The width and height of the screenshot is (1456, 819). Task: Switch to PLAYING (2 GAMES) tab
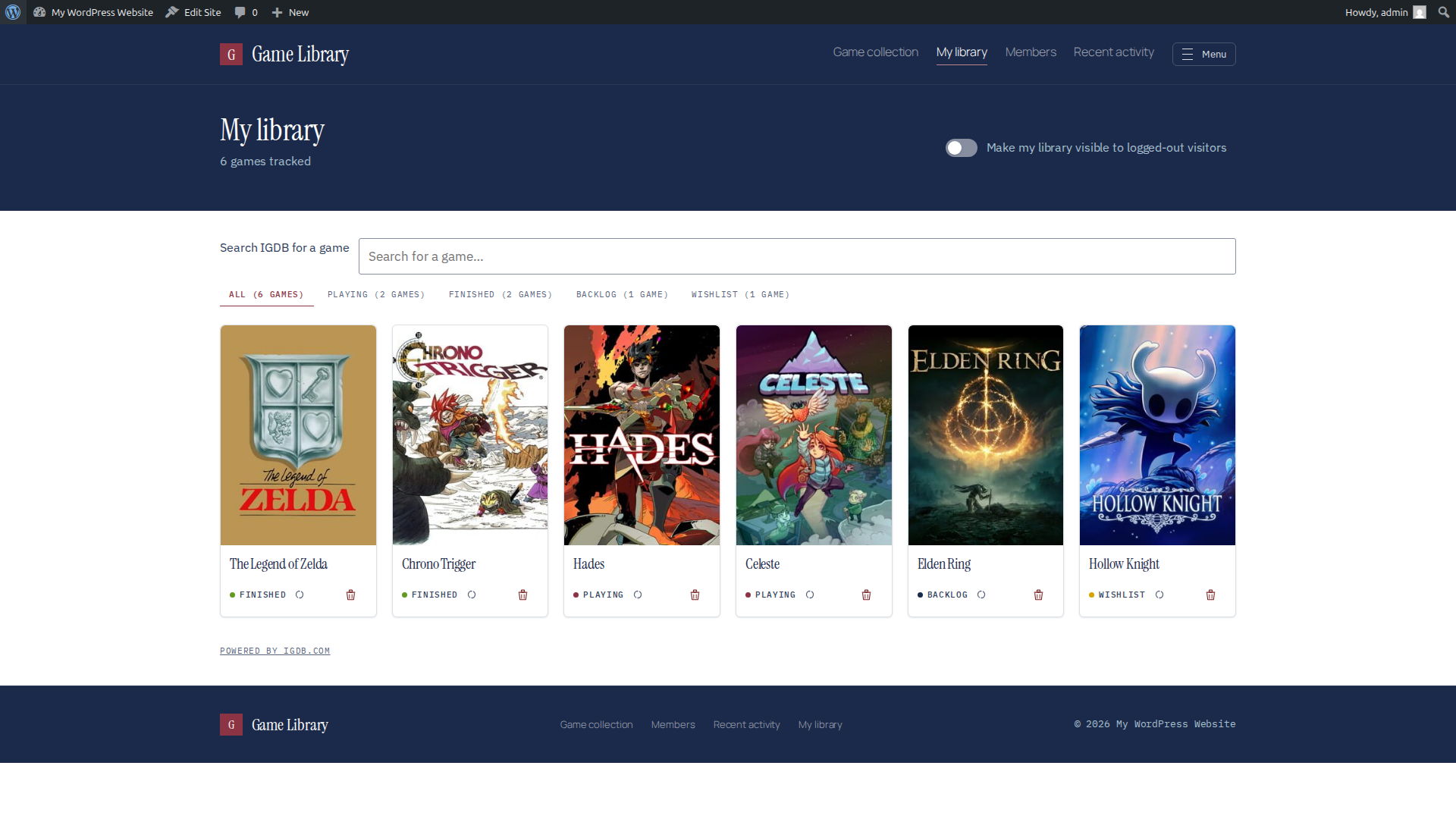coord(376,294)
